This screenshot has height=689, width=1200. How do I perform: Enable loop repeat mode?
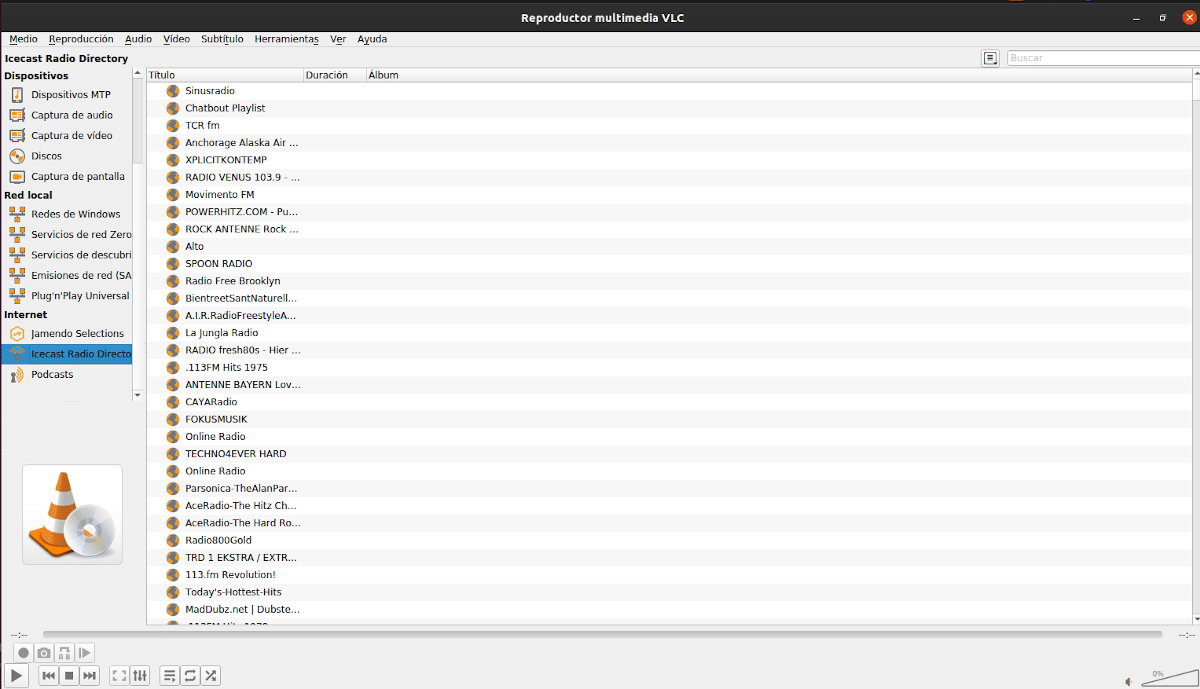pyautogui.click(x=190, y=675)
